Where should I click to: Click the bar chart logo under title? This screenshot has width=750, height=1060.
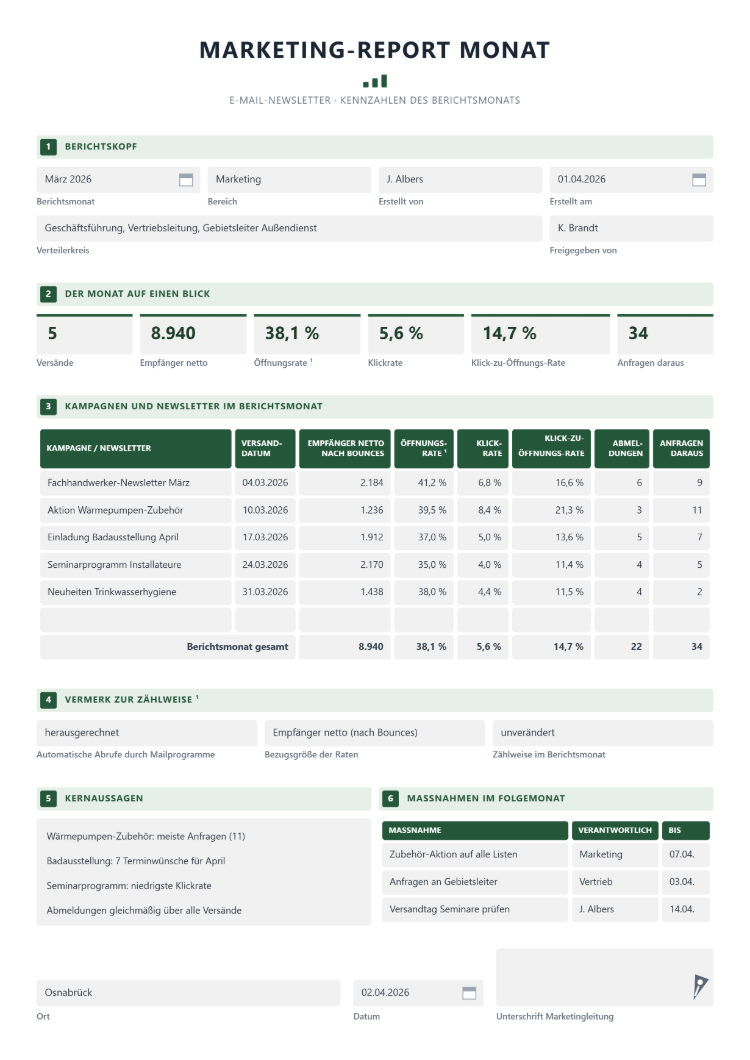(375, 81)
